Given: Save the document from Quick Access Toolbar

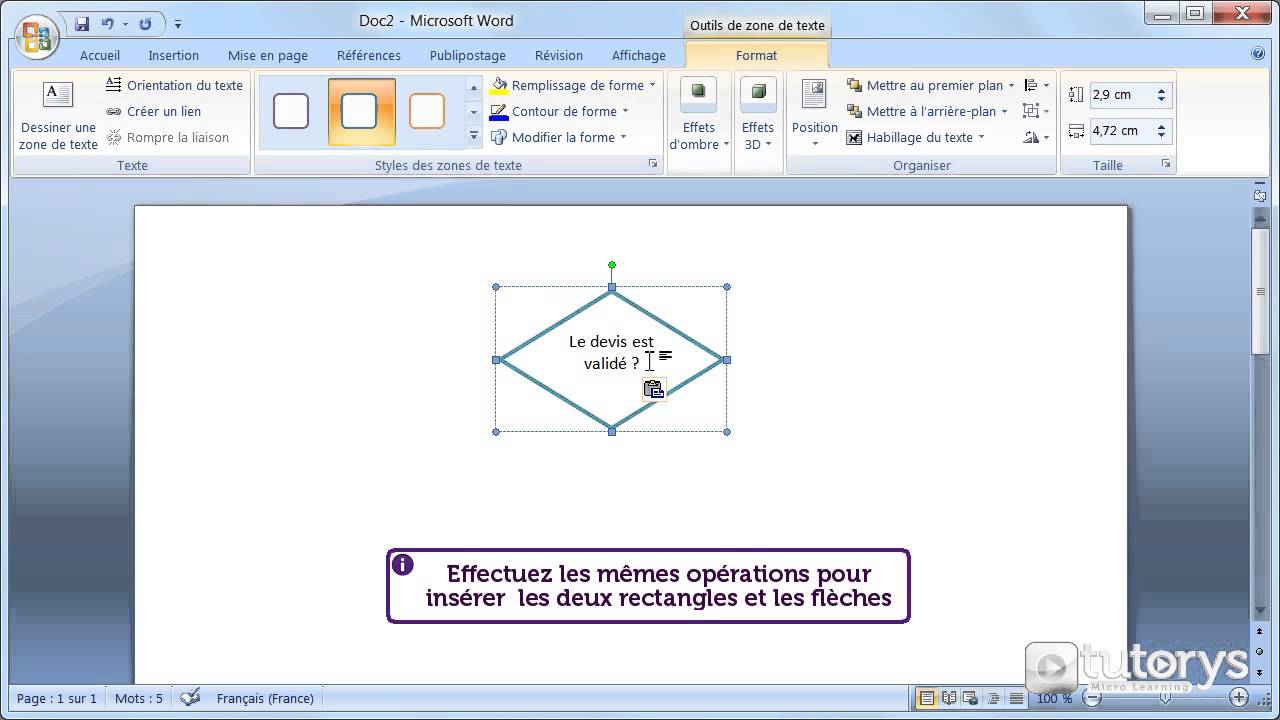Looking at the screenshot, I should coord(82,23).
